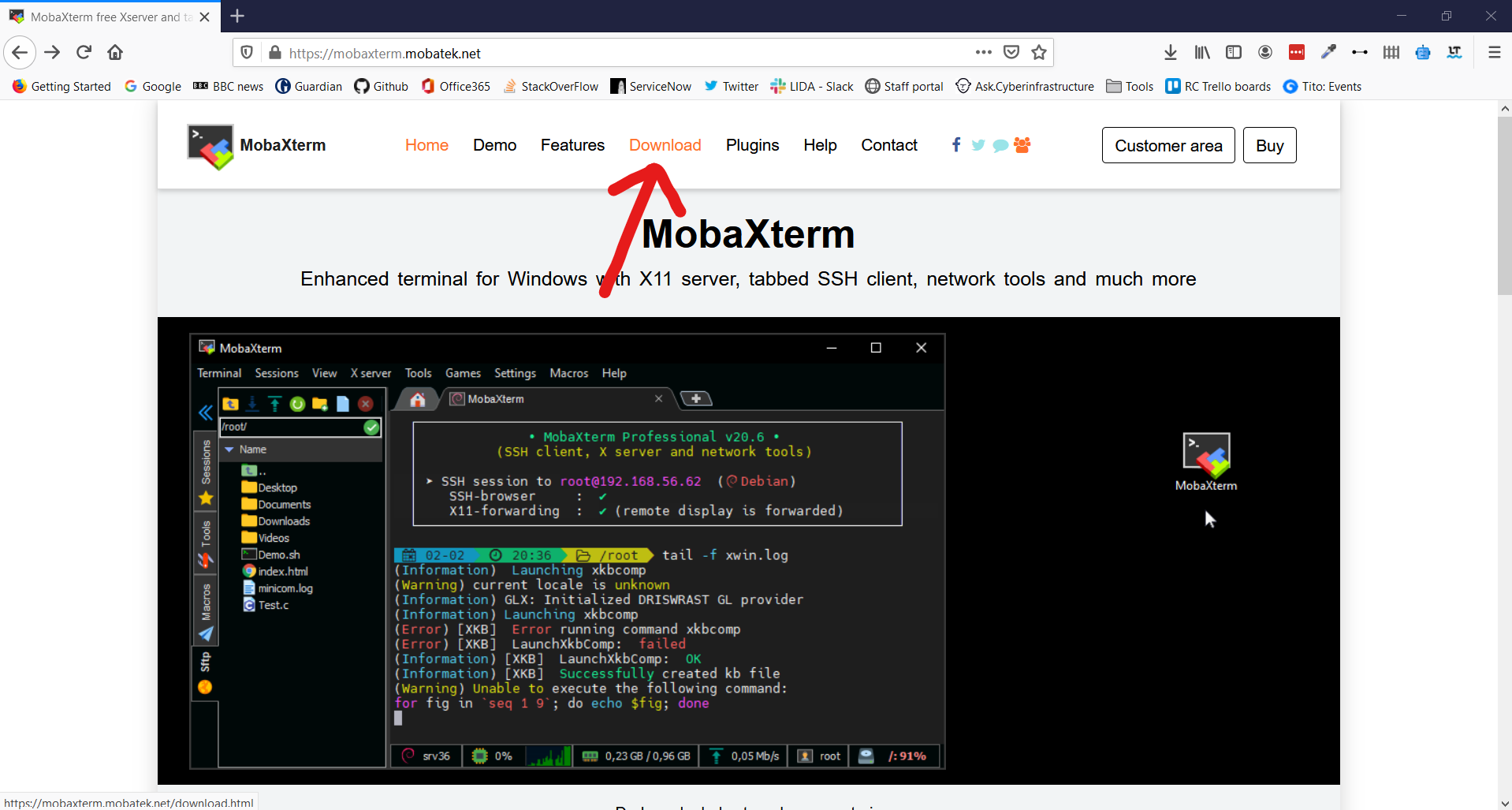Open the Staff portal bookmark

pyautogui.click(x=904, y=86)
